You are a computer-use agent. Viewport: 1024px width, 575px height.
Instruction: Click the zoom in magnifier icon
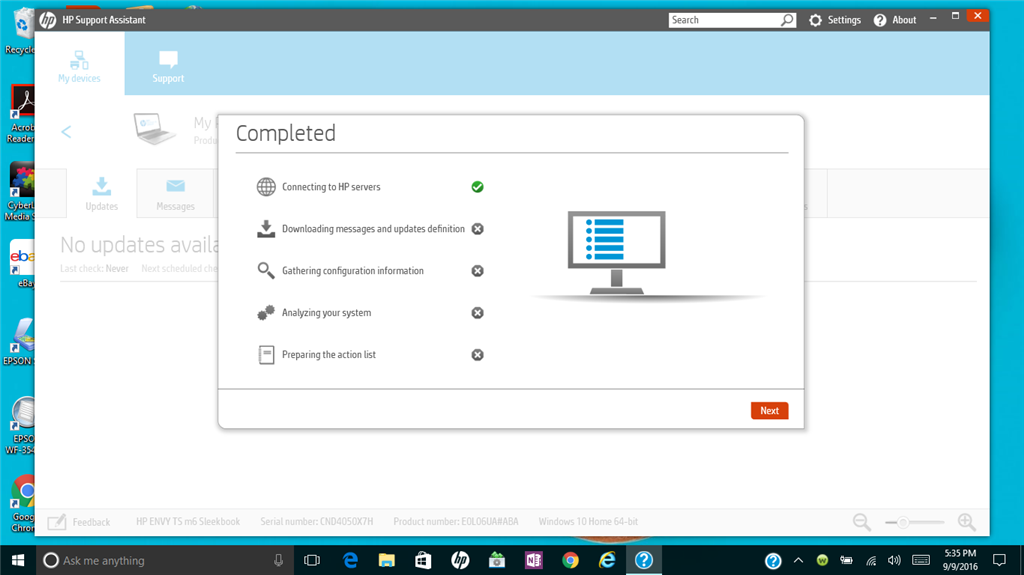(x=967, y=521)
